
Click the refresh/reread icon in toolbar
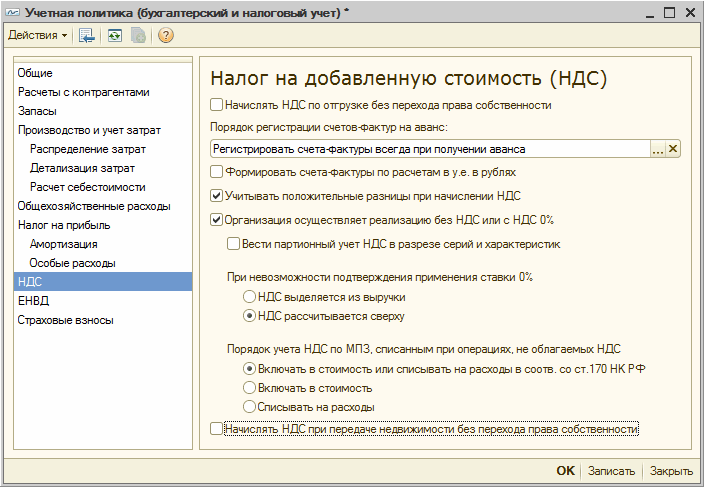(x=114, y=35)
